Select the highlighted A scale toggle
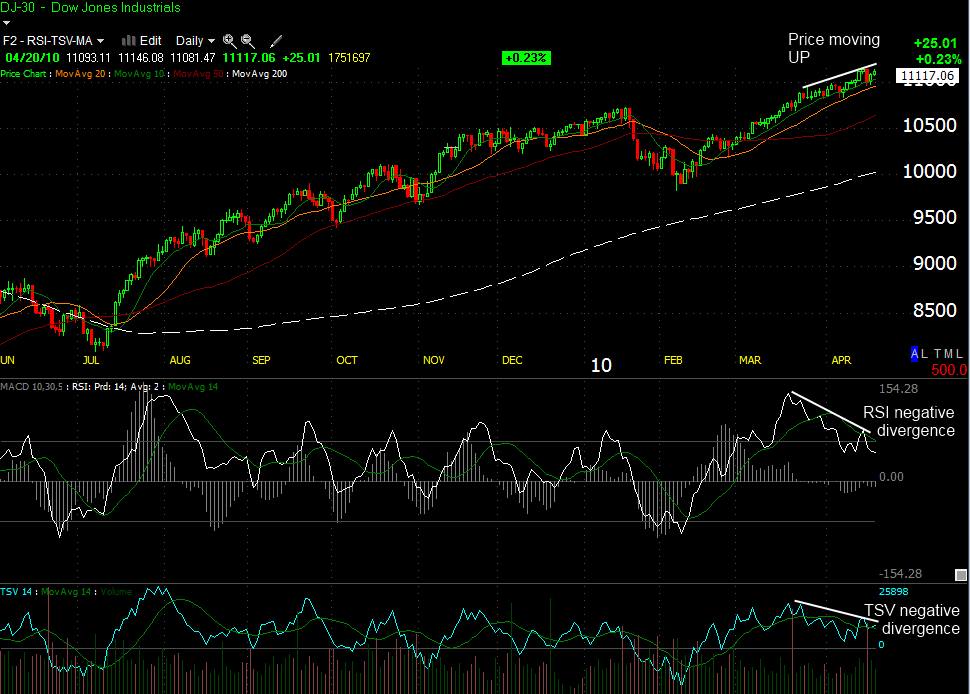Screen dimensions: 970x694 click(914, 354)
